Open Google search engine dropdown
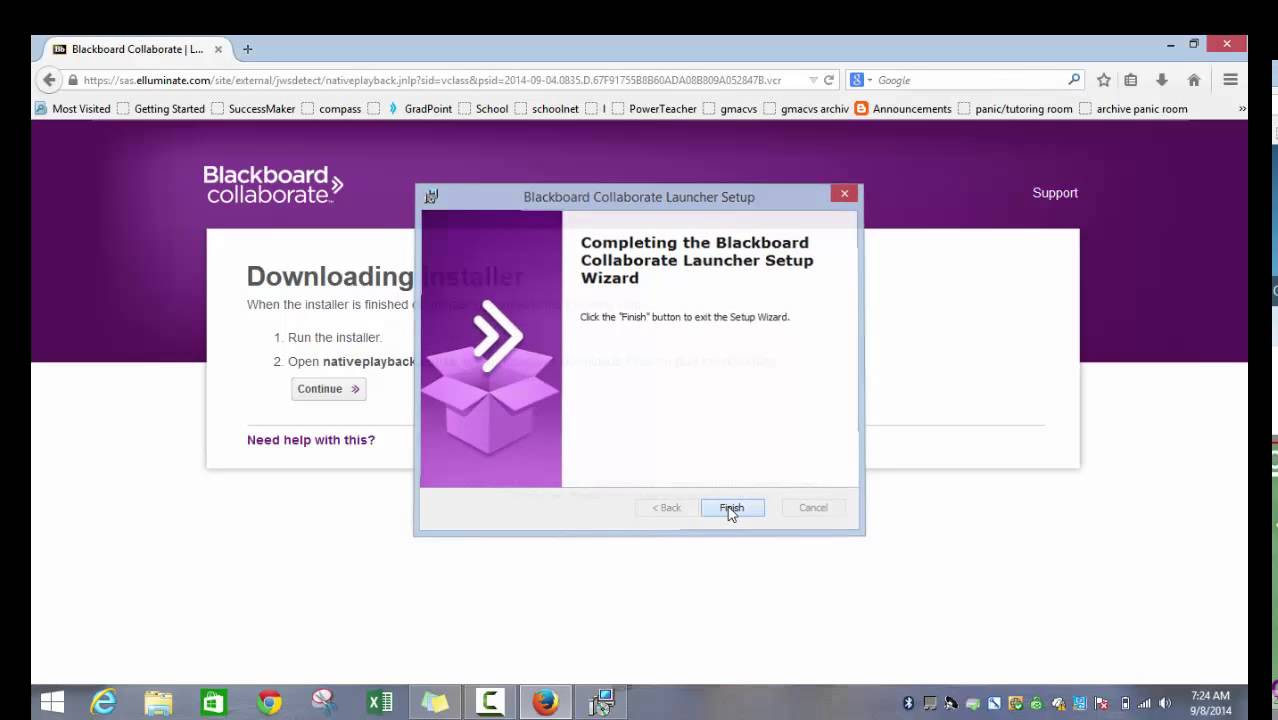The height and width of the screenshot is (720, 1278). pyautogui.click(x=861, y=80)
